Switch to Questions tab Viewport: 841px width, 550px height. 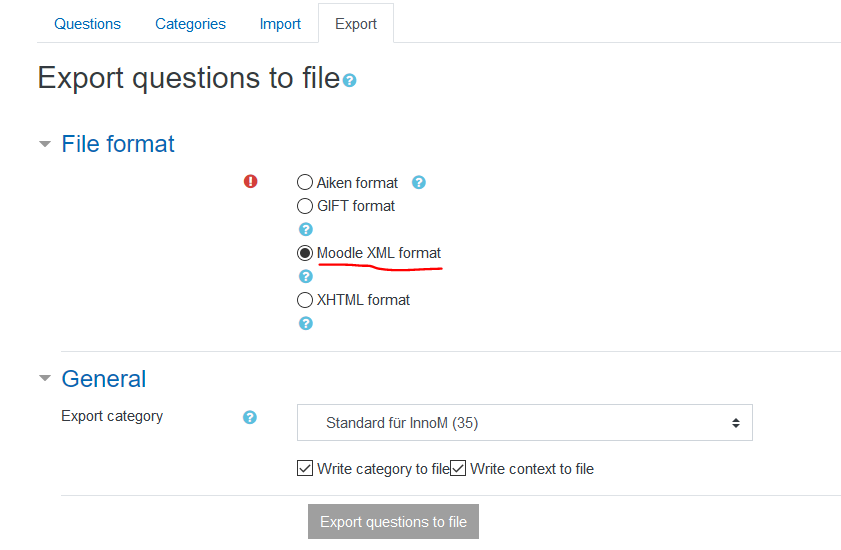coord(87,24)
